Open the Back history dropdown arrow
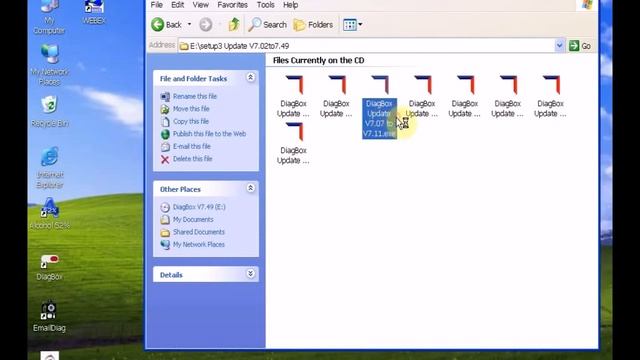The height and width of the screenshot is (360, 640). coord(189,24)
